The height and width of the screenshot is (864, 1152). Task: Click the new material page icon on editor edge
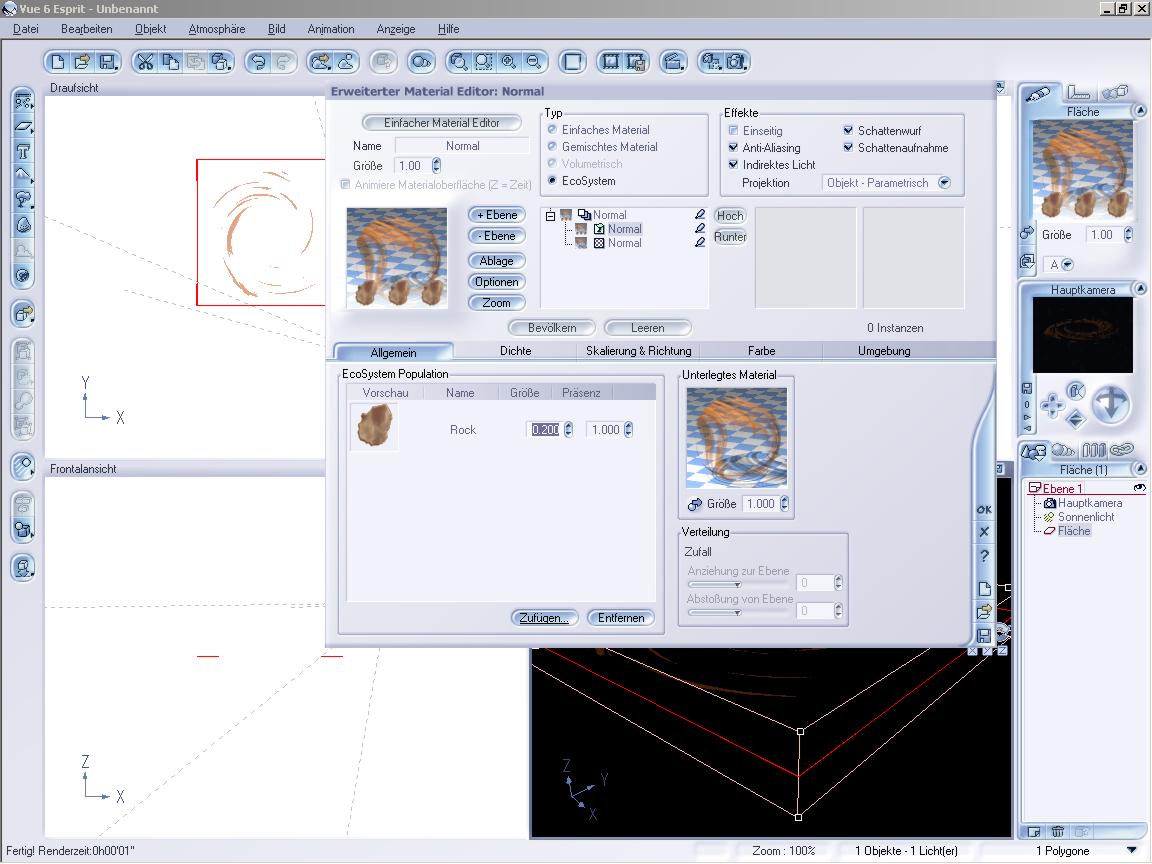point(984,588)
